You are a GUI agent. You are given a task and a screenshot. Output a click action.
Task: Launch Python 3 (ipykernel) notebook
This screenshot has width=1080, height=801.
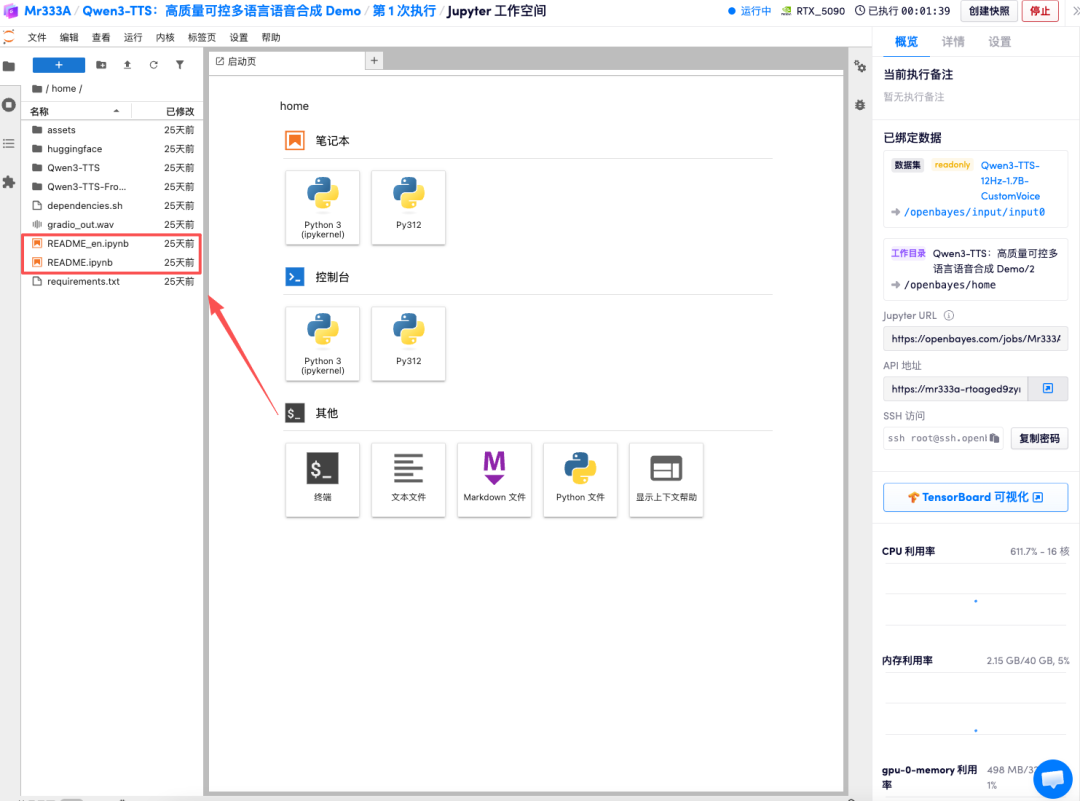[322, 207]
